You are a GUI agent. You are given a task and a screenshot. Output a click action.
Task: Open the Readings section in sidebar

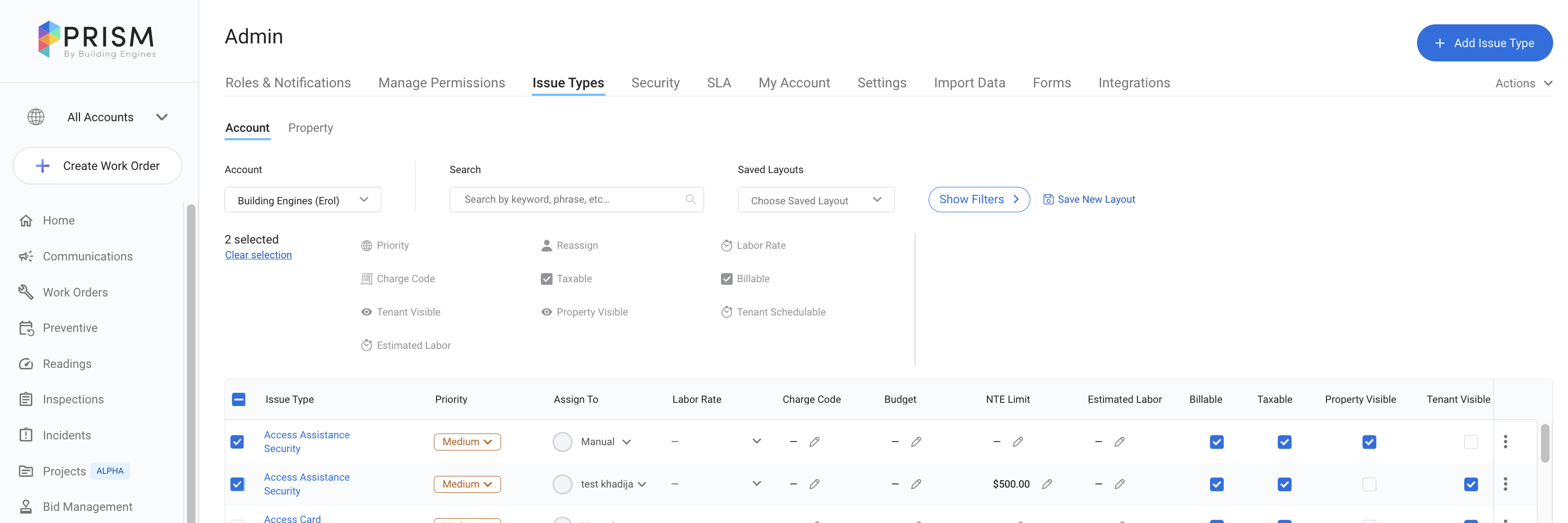point(67,363)
